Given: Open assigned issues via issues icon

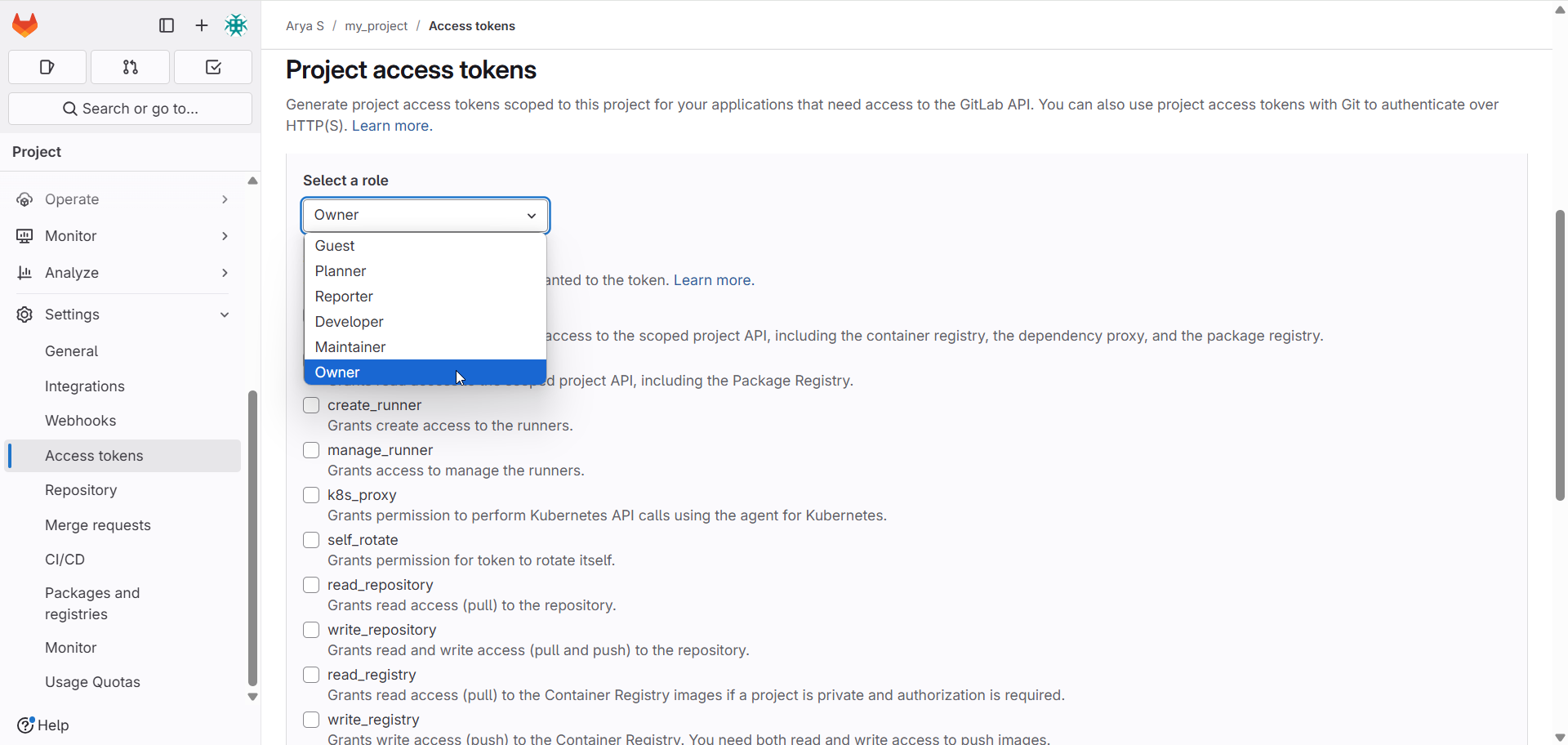Looking at the screenshot, I should pos(47,67).
